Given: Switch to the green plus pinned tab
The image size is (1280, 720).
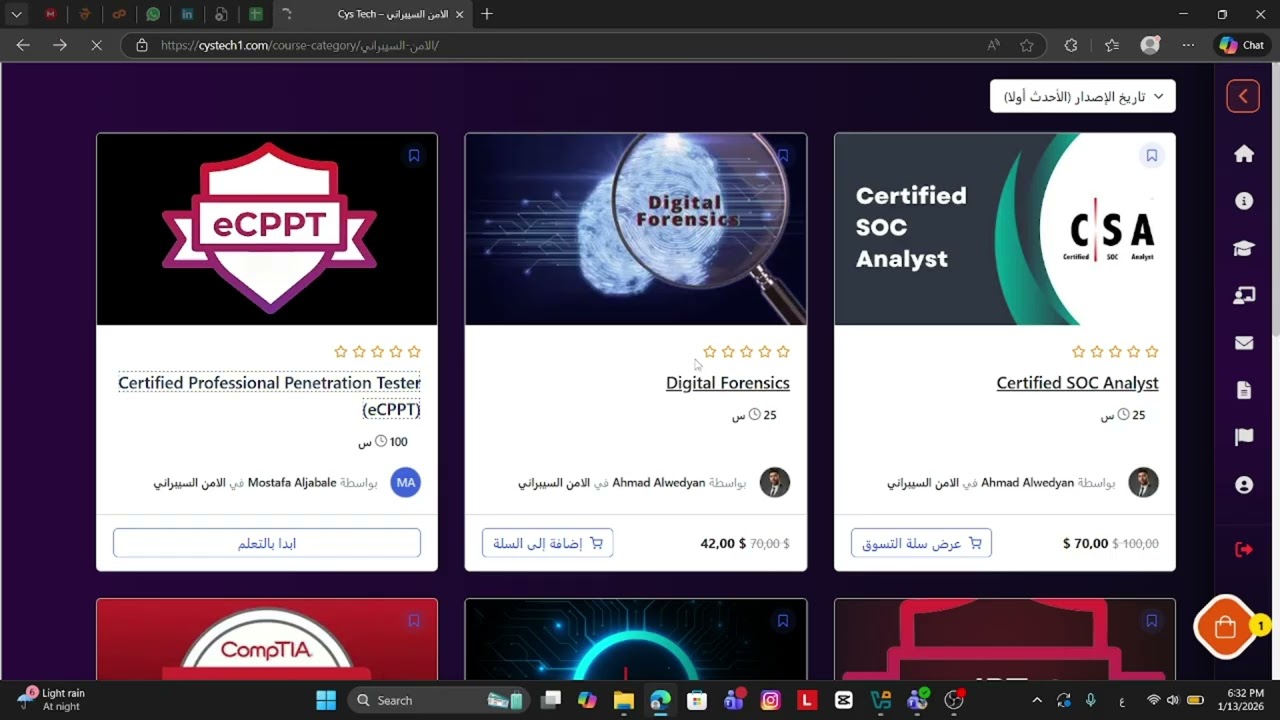Looking at the screenshot, I should pyautogui.click(x=256, y=14).
